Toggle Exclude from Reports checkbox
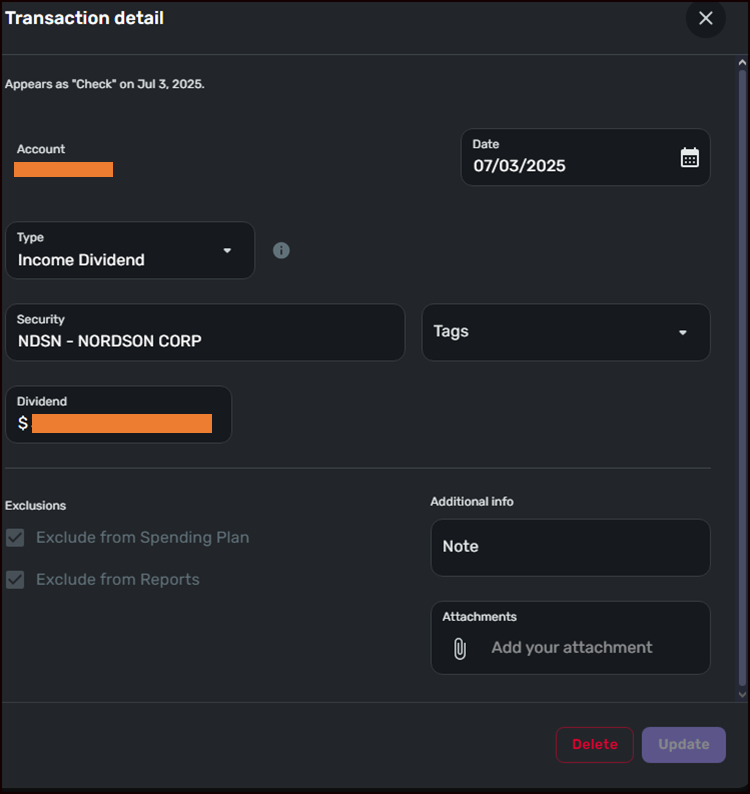The height and width of the screenshot is (794, 750). coord(15,580)
